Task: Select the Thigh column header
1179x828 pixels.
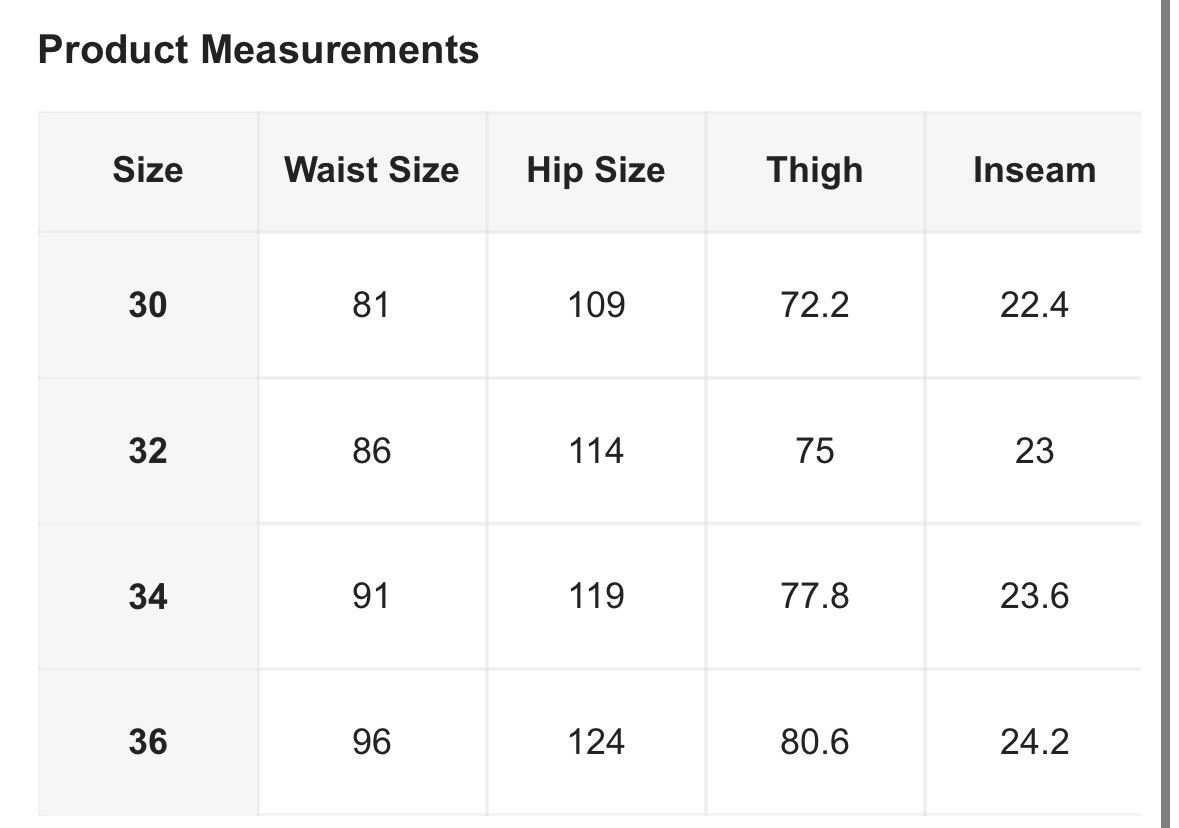Action: click(815, 171)
